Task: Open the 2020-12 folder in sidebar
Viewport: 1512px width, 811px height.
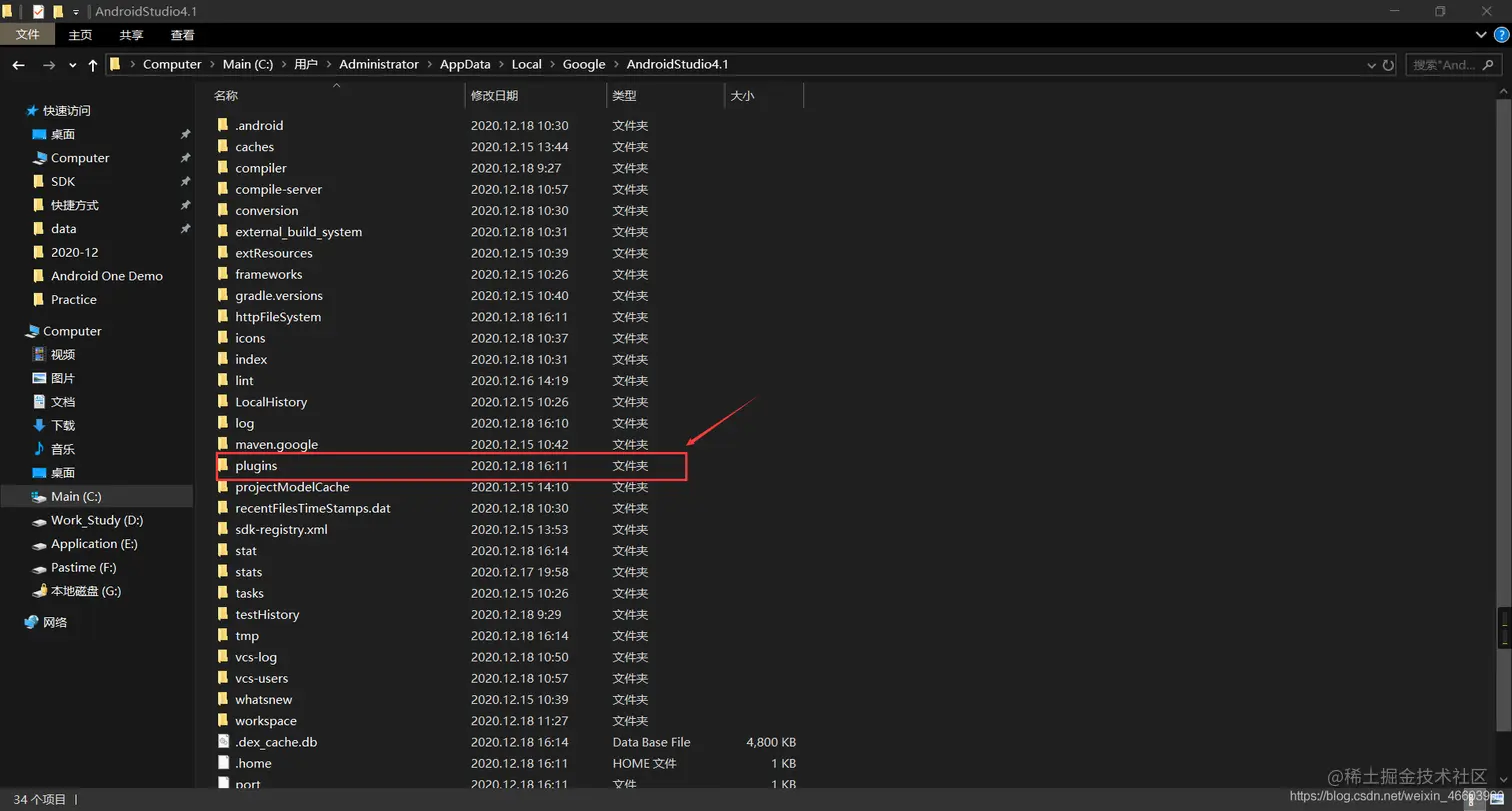Action: [75, 252]
